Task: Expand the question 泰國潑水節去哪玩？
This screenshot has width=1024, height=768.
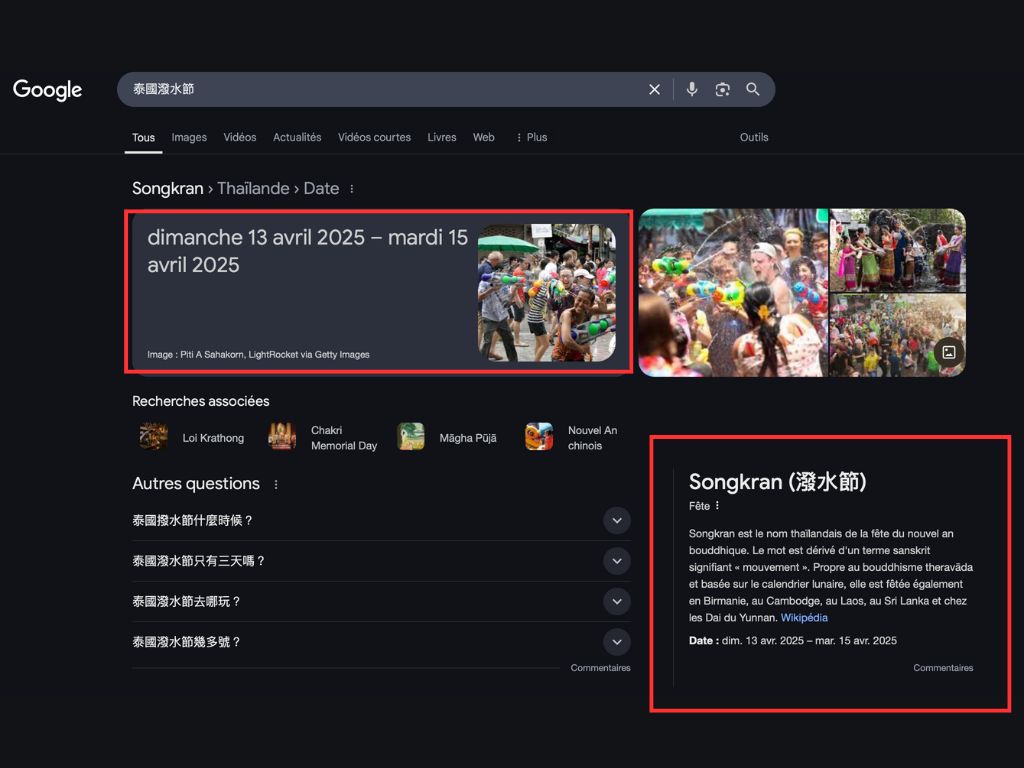Action: coord(381,601)
